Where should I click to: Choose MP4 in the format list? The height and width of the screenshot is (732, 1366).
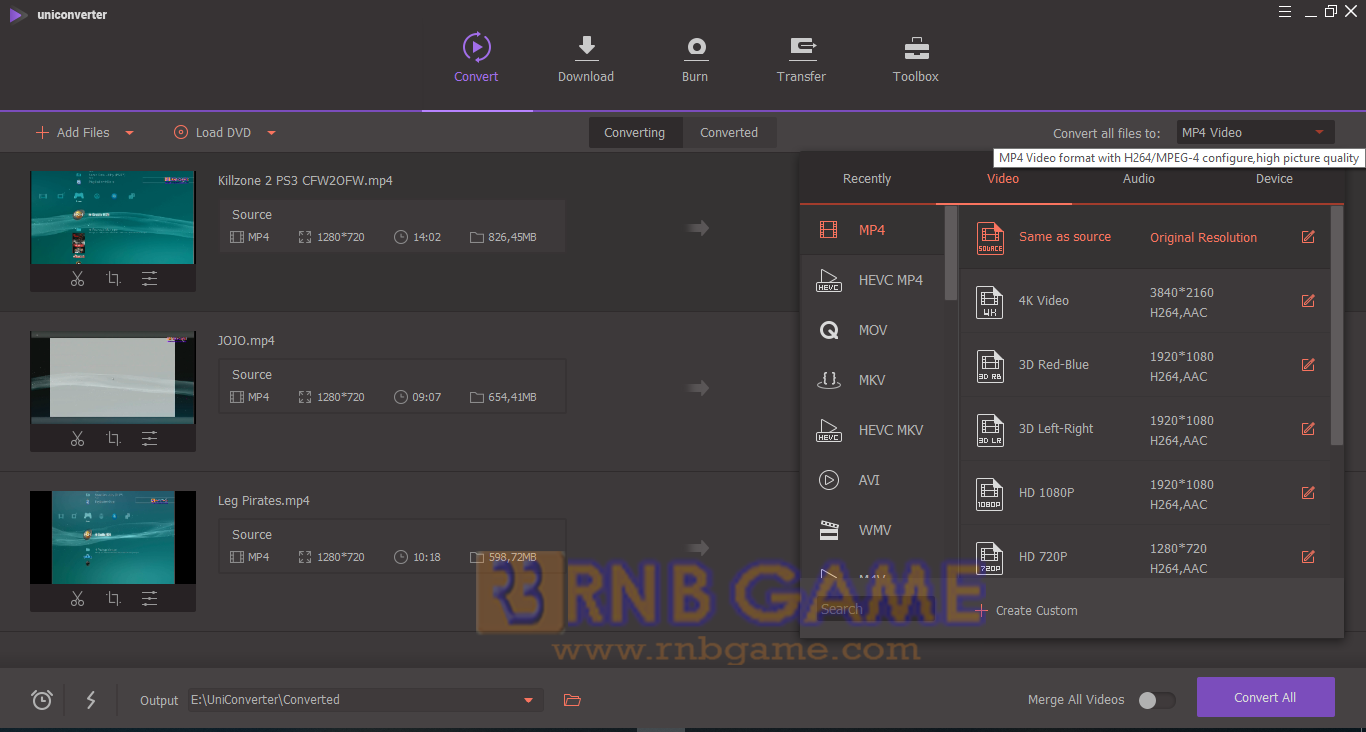click(872, 230)
